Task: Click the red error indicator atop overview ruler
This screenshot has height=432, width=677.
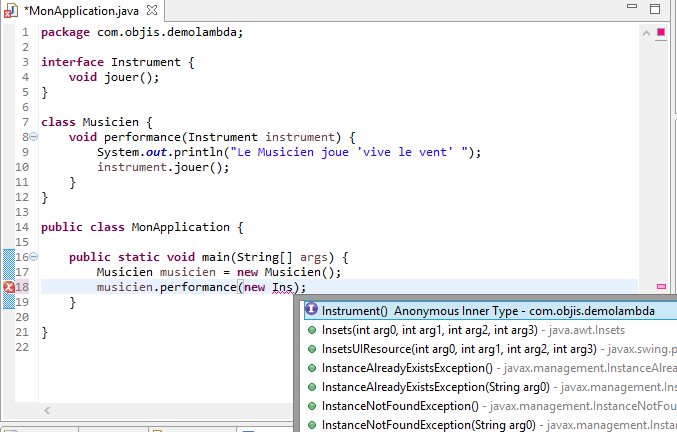Action: (x=661, y=31)
